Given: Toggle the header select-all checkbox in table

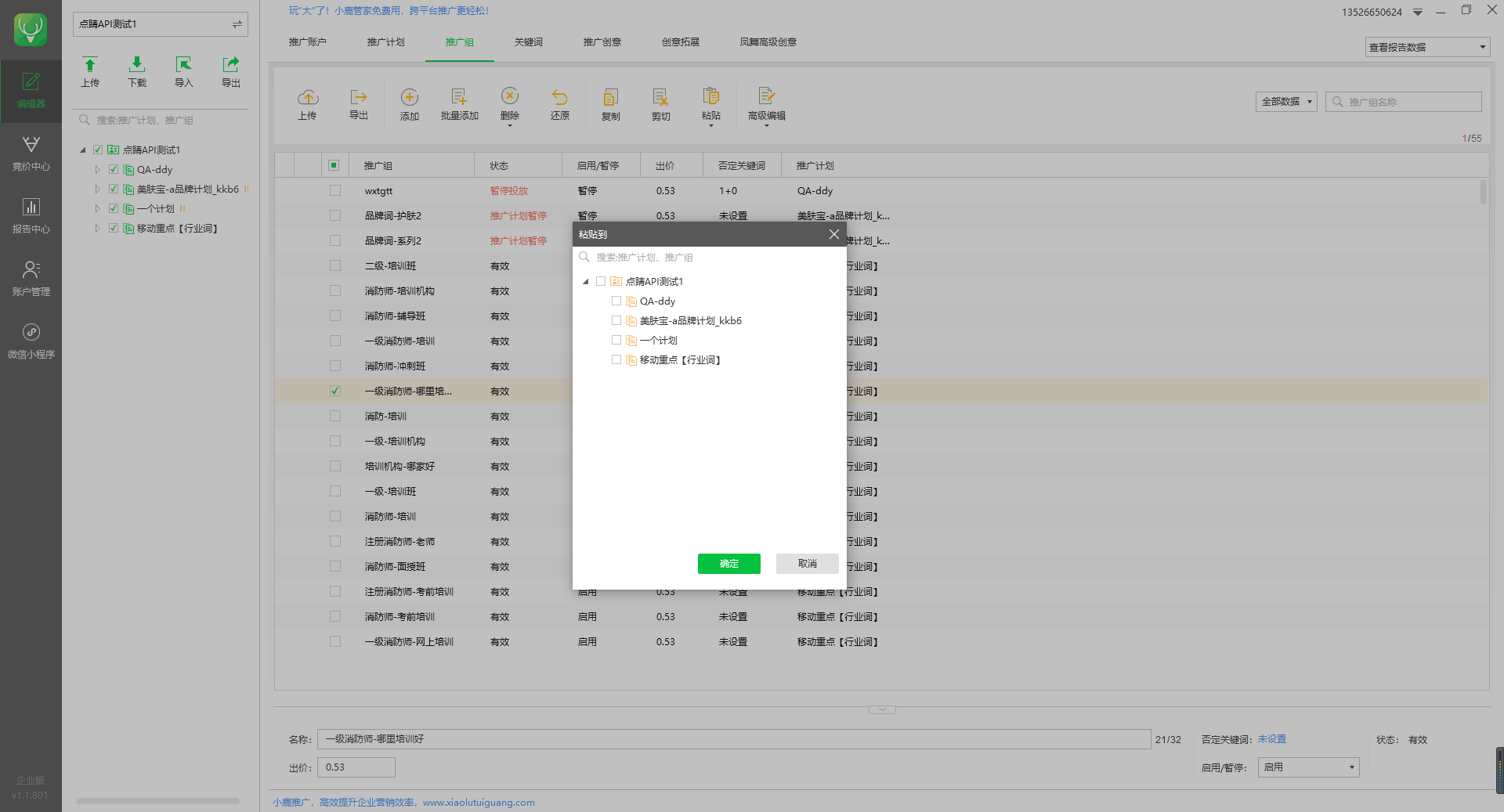Looking at the screenshot, I should [x=334, y=165].
